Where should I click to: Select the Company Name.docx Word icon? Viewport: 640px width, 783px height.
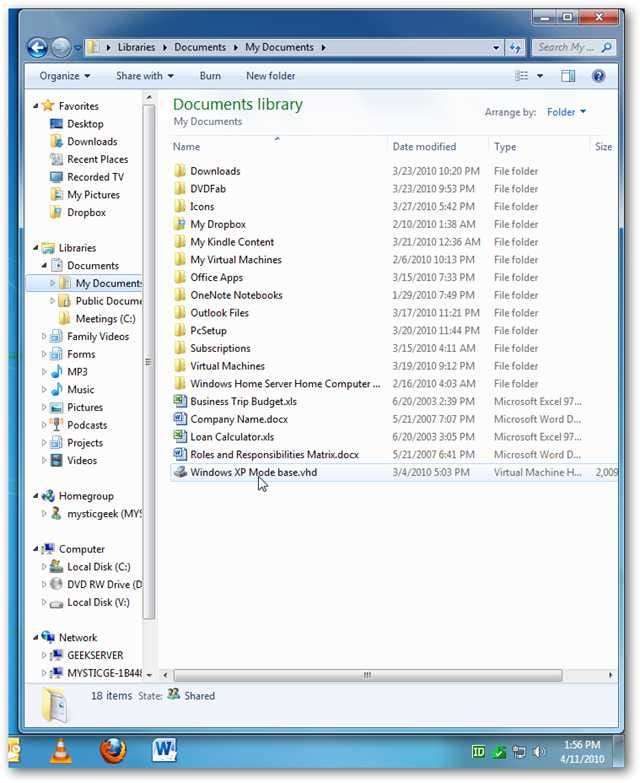click(x=180, y=418)
